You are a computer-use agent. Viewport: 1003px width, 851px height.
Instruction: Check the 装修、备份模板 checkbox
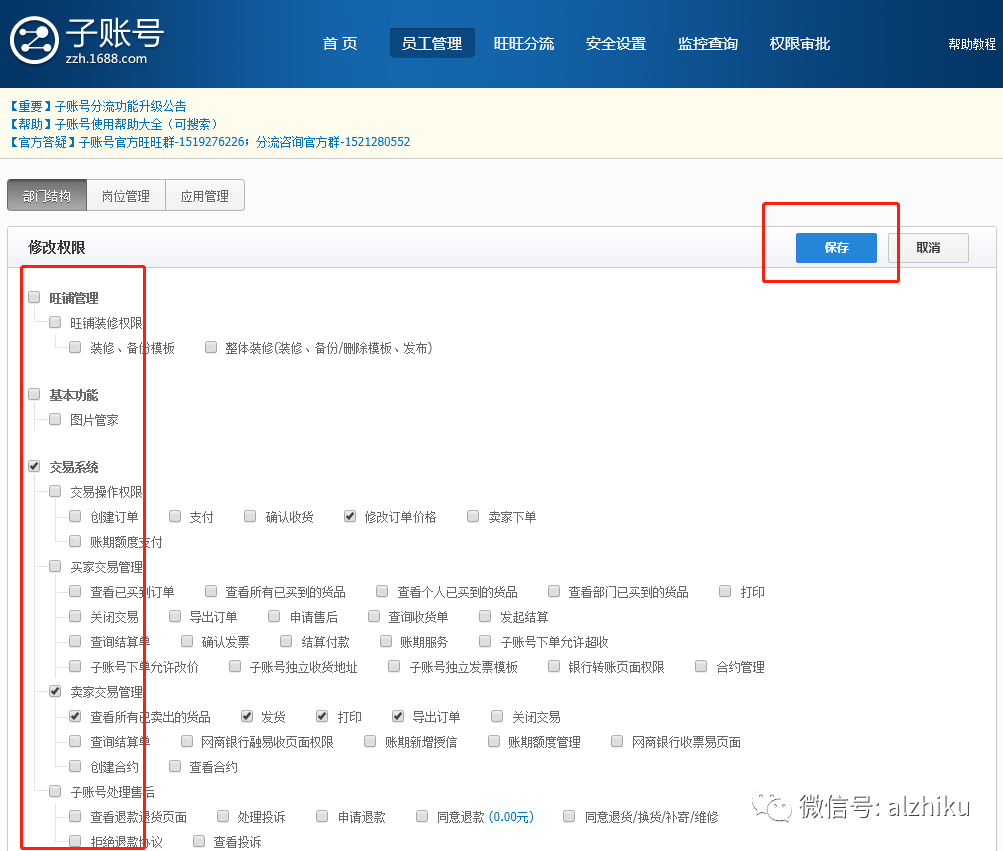(x=75, y=347)
